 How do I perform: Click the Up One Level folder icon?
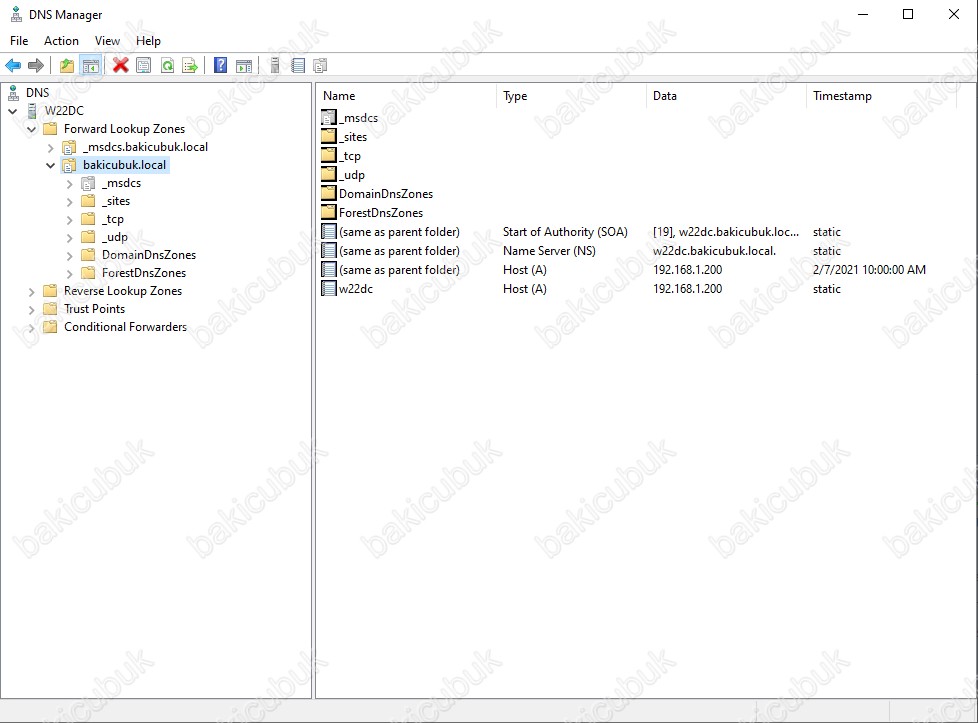[x=67, y=66]
